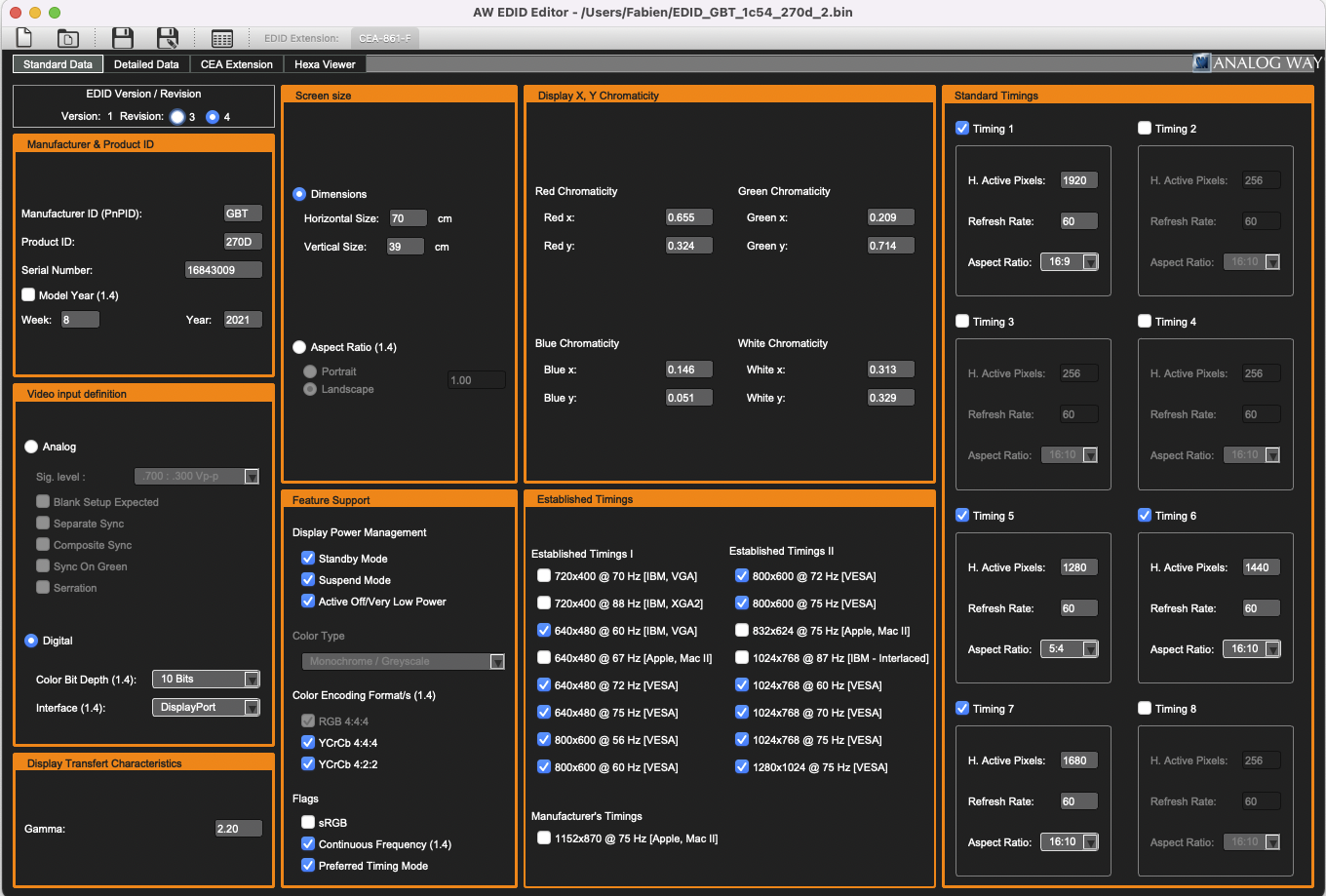Open Timing 6 Aspect Ratio dropdown

click(1252, 649)
